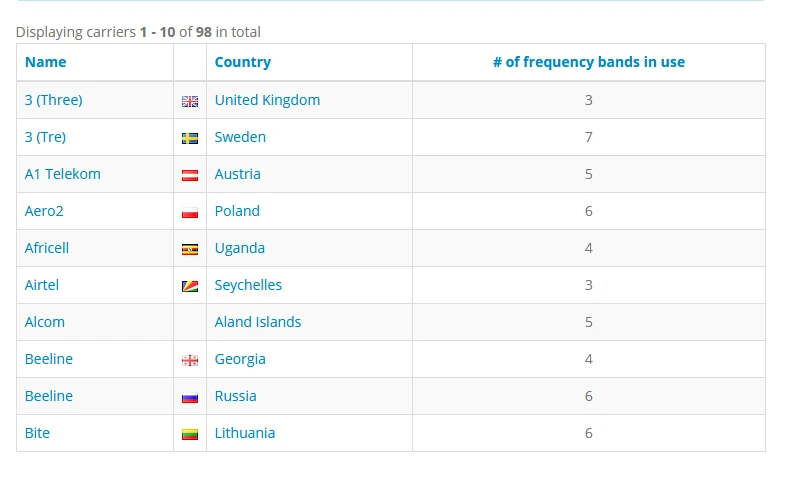Click the Seychelles flag icon
The height and width of the screenshot is (483, 793).
[190, 286]
